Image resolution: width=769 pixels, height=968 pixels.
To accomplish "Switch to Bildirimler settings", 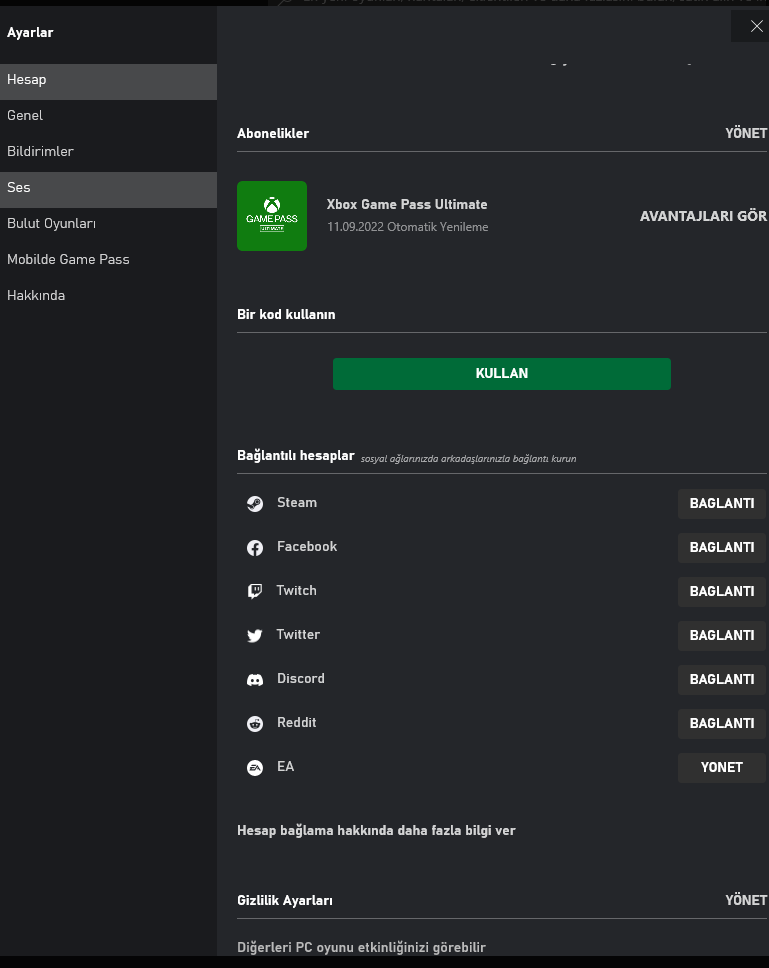I will [40, 152].
